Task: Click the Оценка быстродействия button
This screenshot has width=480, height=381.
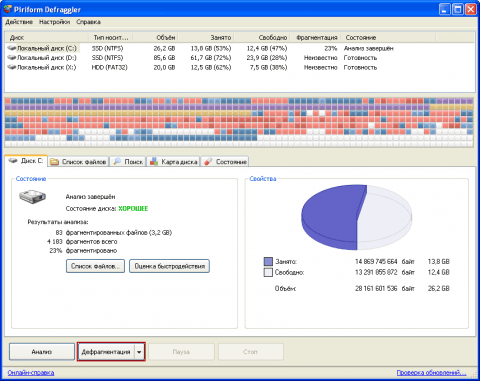Action: click(x=169, y=266)
